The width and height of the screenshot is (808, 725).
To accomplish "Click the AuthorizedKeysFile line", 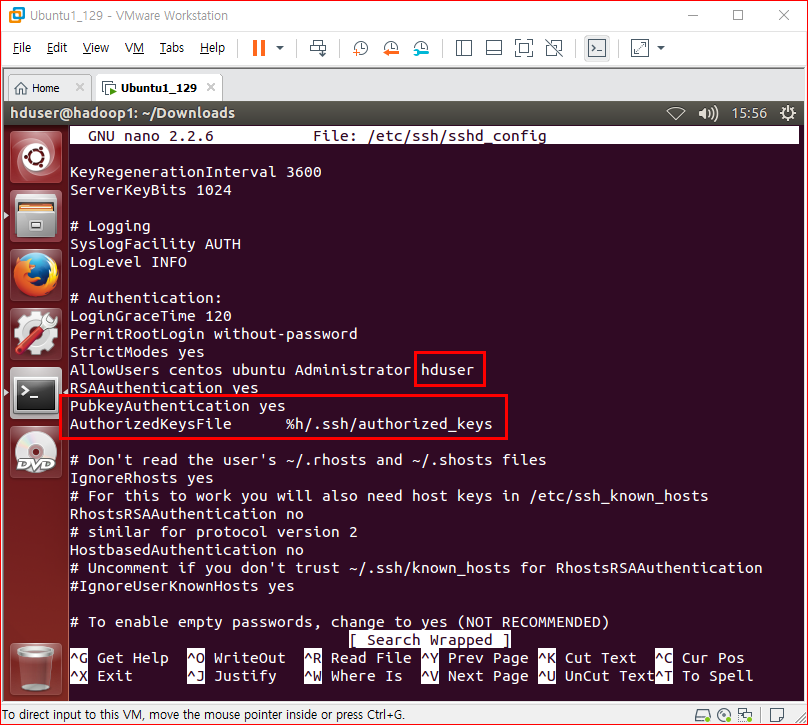I will tap(281, 424).
